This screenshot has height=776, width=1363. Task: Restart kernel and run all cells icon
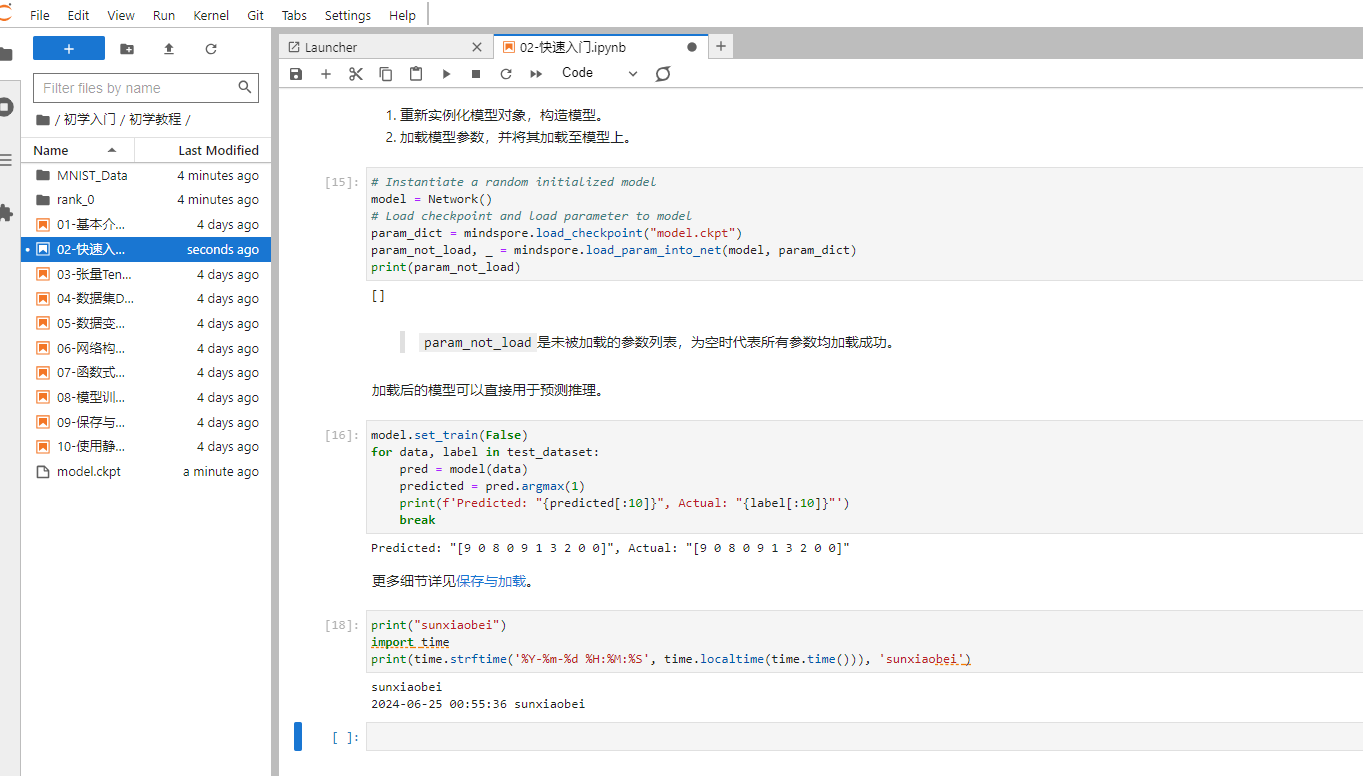click(536, 73)
